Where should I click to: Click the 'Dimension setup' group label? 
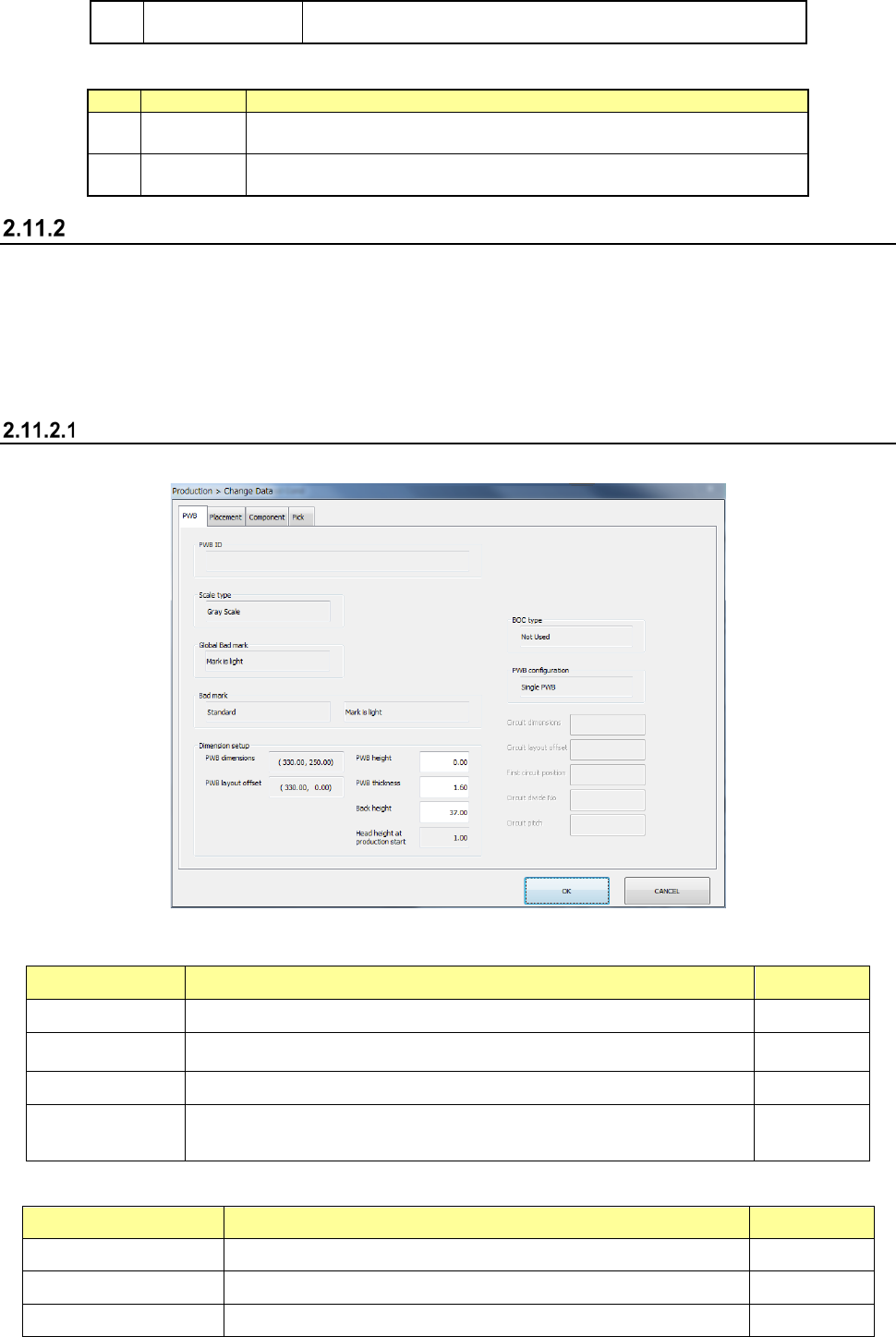coord(224,746)
